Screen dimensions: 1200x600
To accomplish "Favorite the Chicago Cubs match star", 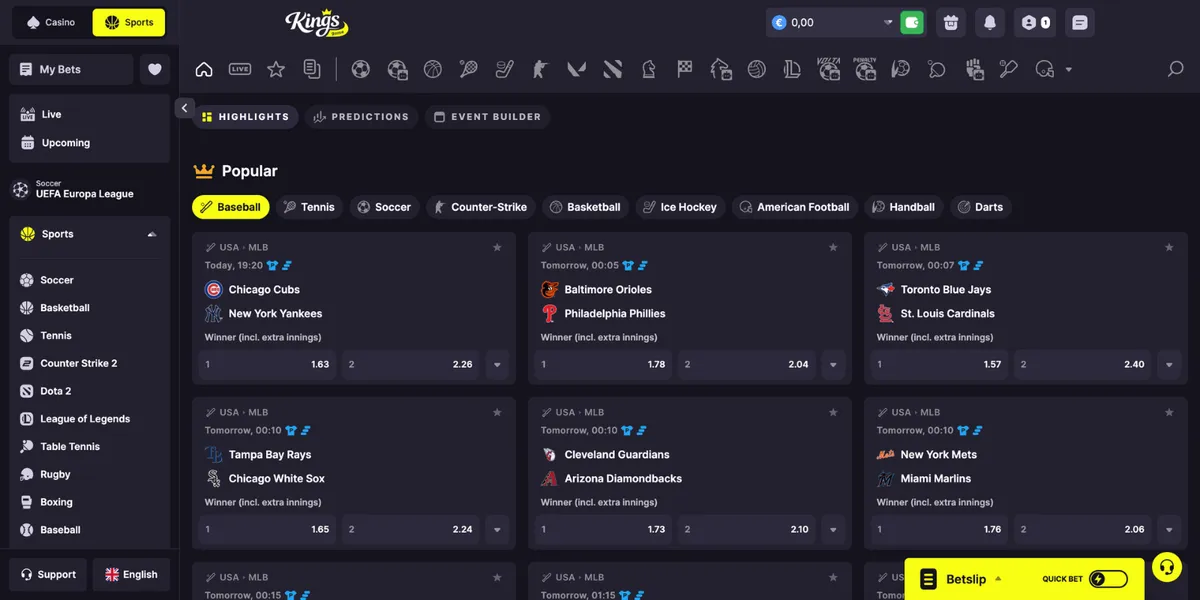I will click(x=497, y=247).
